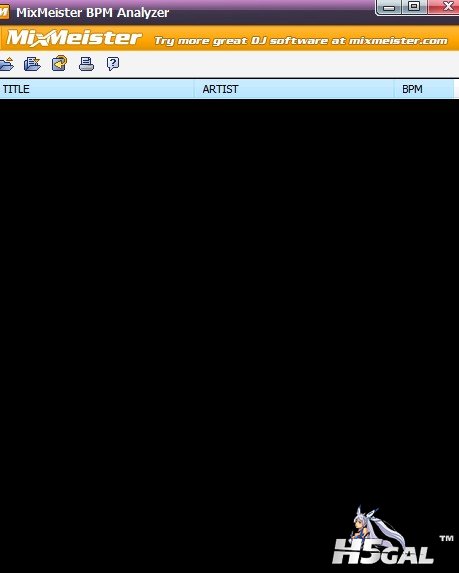
Task: Maximize the BPM Analyzer window
Action: (414, 7)
